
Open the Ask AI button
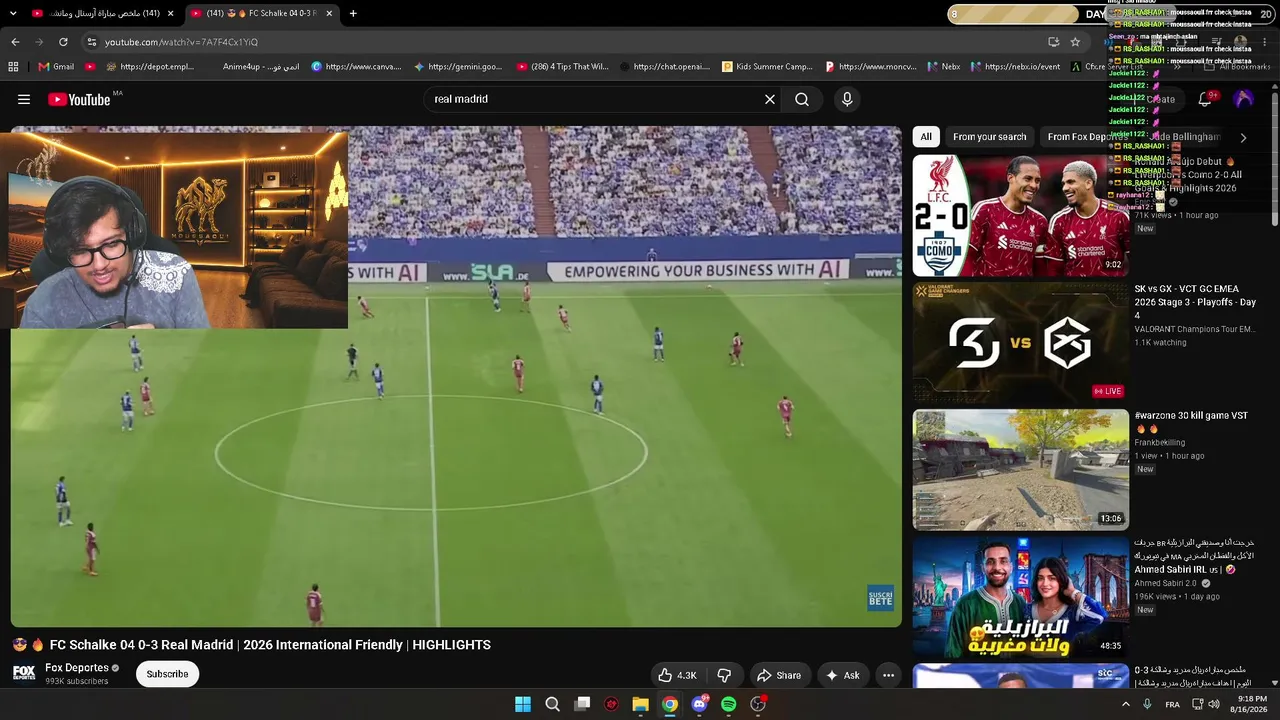click(x=842, y=675)
